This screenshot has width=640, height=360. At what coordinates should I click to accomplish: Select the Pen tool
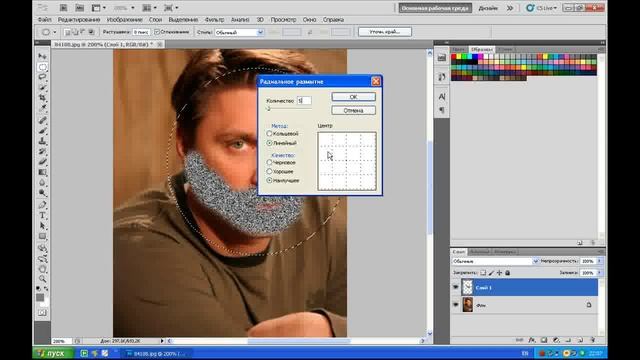pyautogui.click(x=42, y=205)
